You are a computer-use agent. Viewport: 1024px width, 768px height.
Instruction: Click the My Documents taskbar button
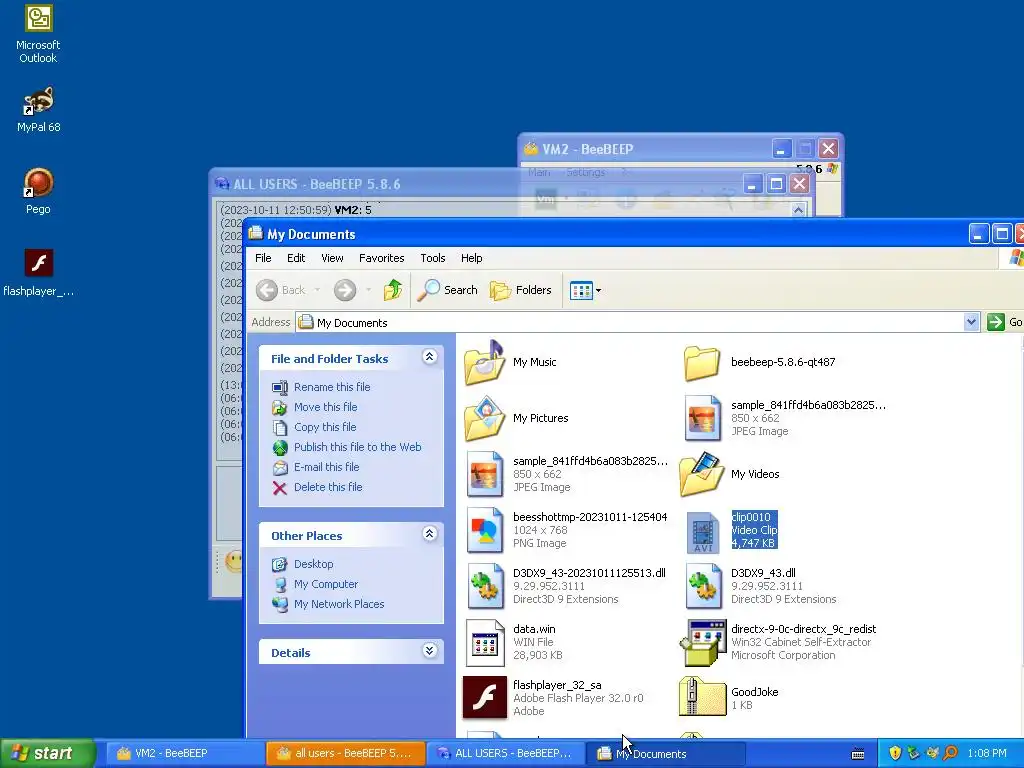(665, 754)
